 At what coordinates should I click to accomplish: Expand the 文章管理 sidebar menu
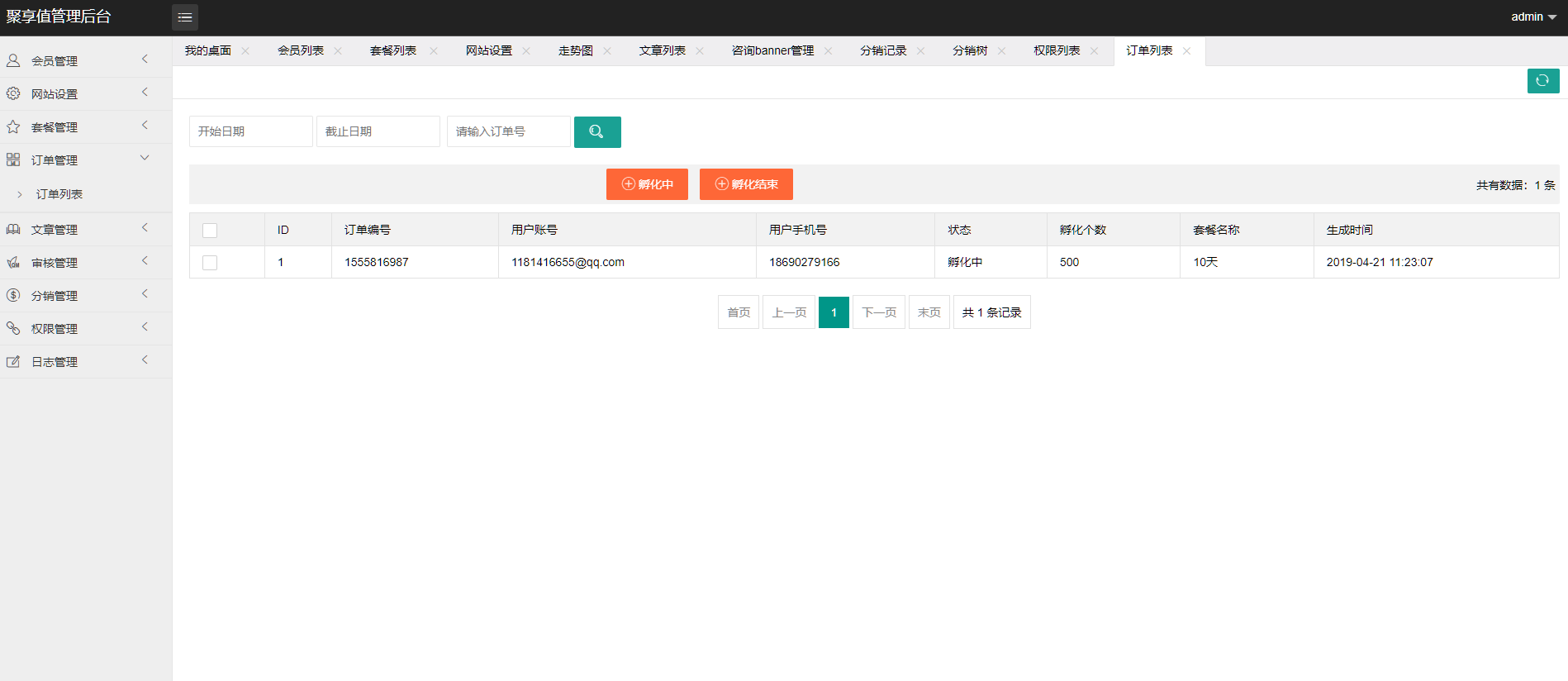pyautogui.click(x=55, y=230)
